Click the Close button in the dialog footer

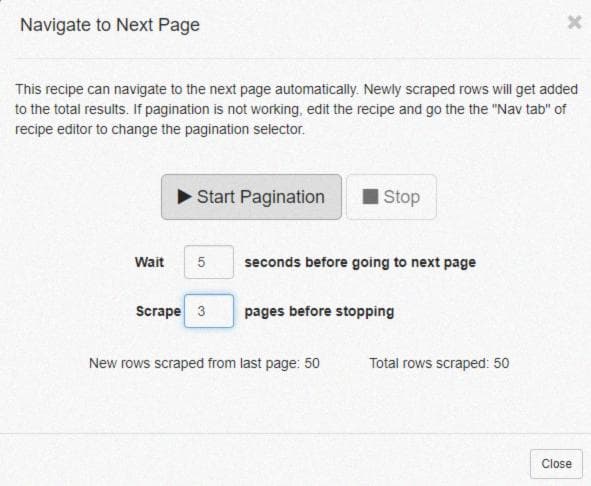click(556, 464)
